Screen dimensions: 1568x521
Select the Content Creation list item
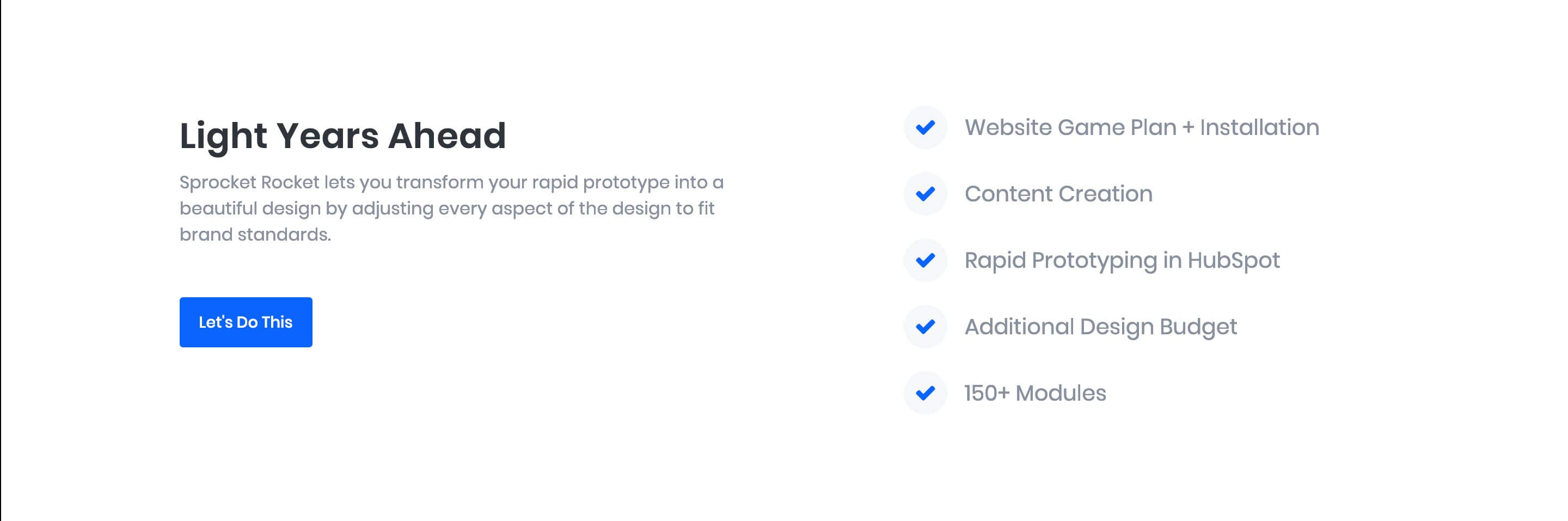point(1058,194)
